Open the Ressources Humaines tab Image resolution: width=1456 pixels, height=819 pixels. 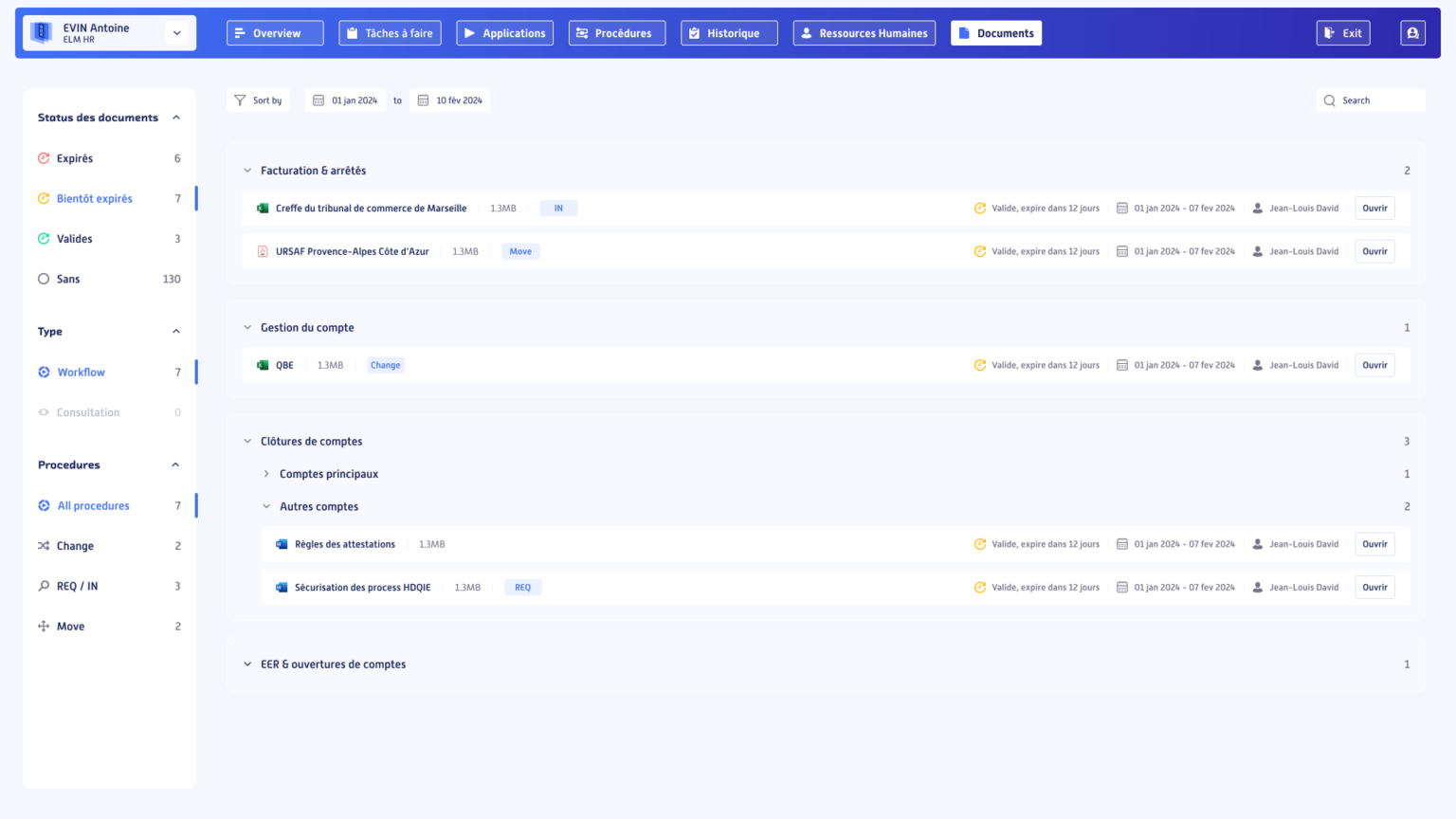(864, 32)
